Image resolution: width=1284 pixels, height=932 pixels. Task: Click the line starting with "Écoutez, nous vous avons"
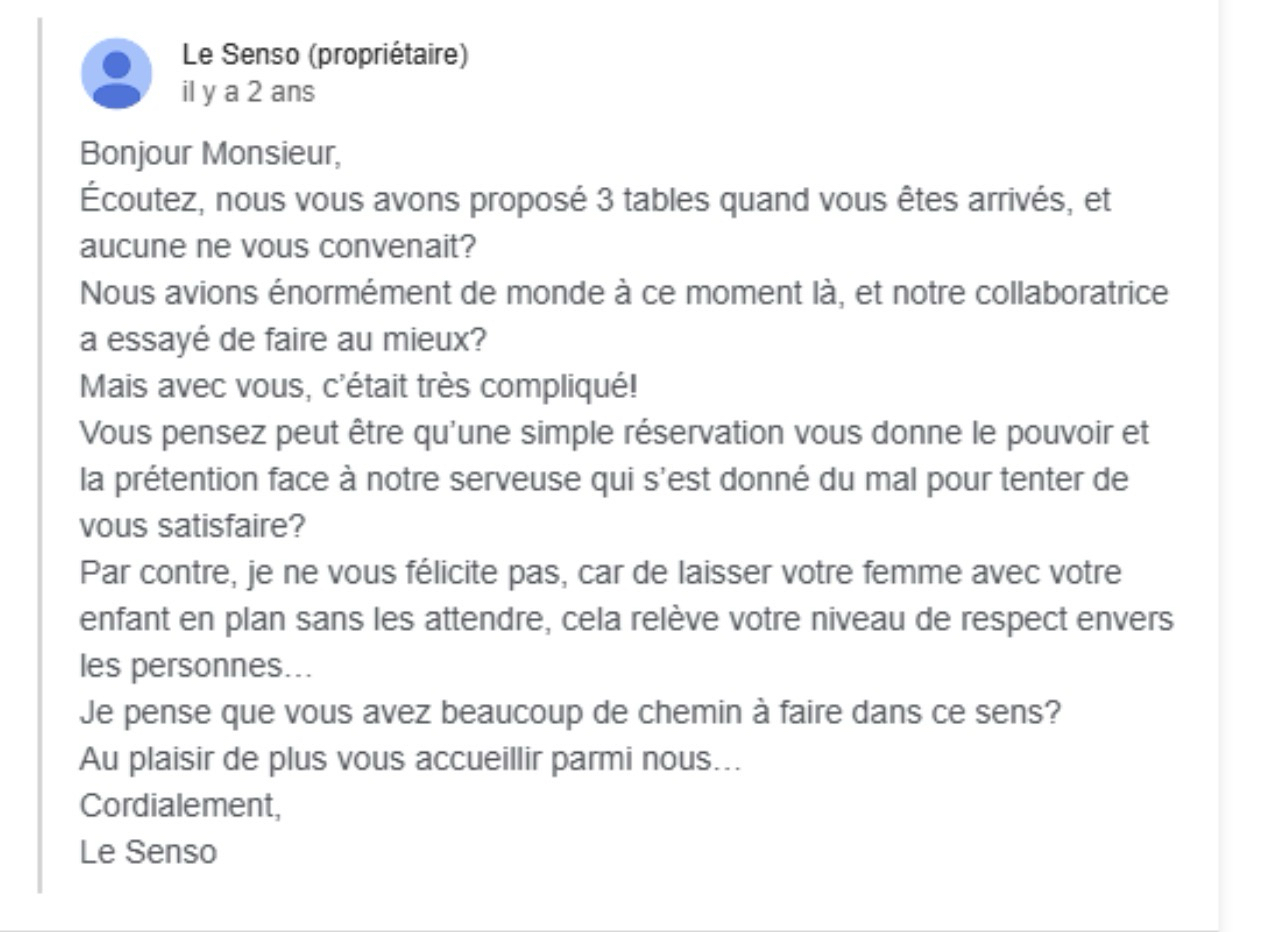pyautogui.click(x=595, y=201)
